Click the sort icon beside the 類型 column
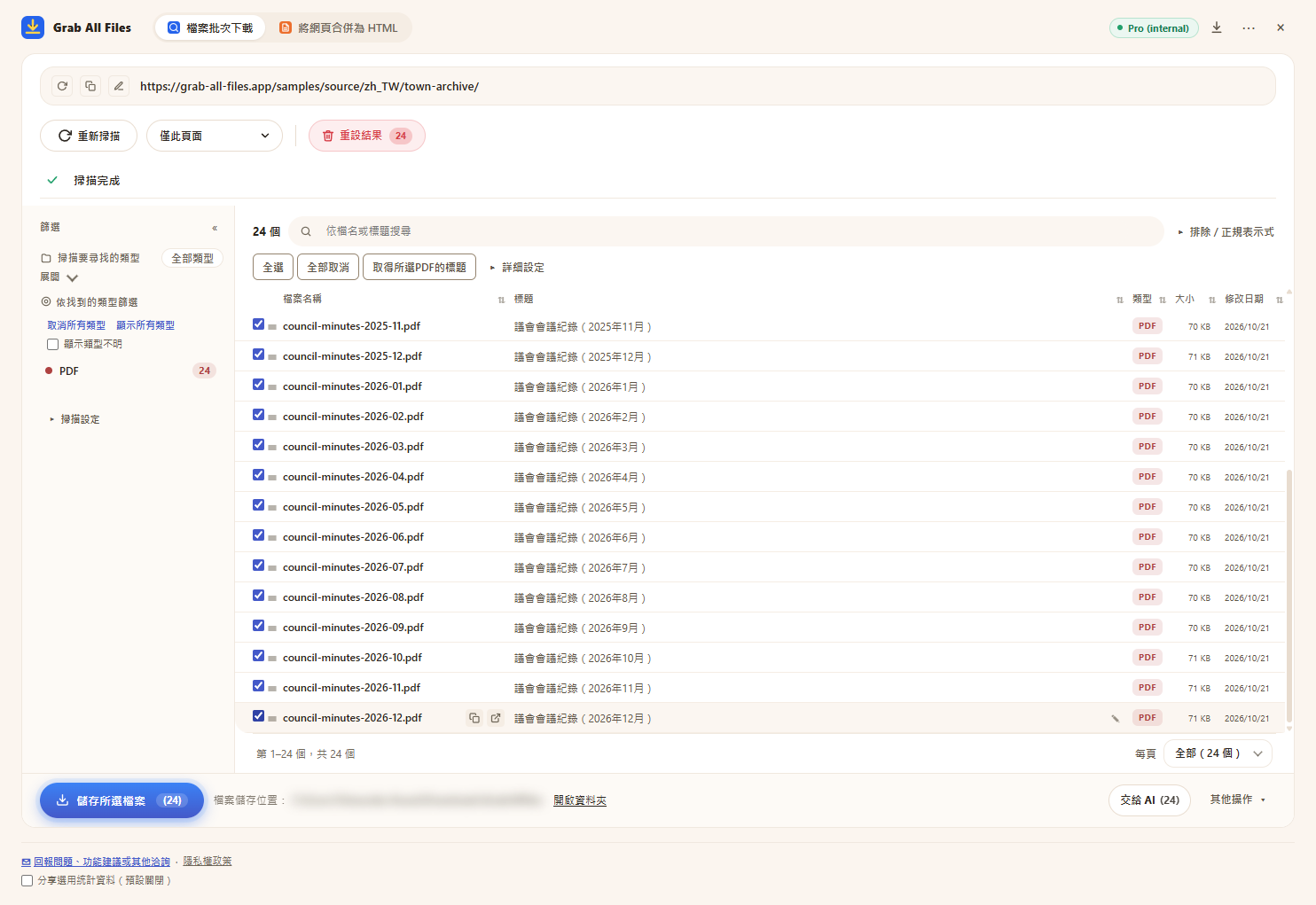Screen dimensions: 1316x905 click(1163, 300)
